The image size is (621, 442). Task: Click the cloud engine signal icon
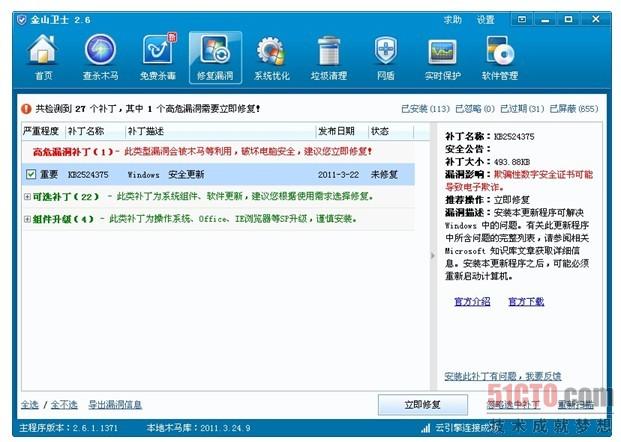426,428
